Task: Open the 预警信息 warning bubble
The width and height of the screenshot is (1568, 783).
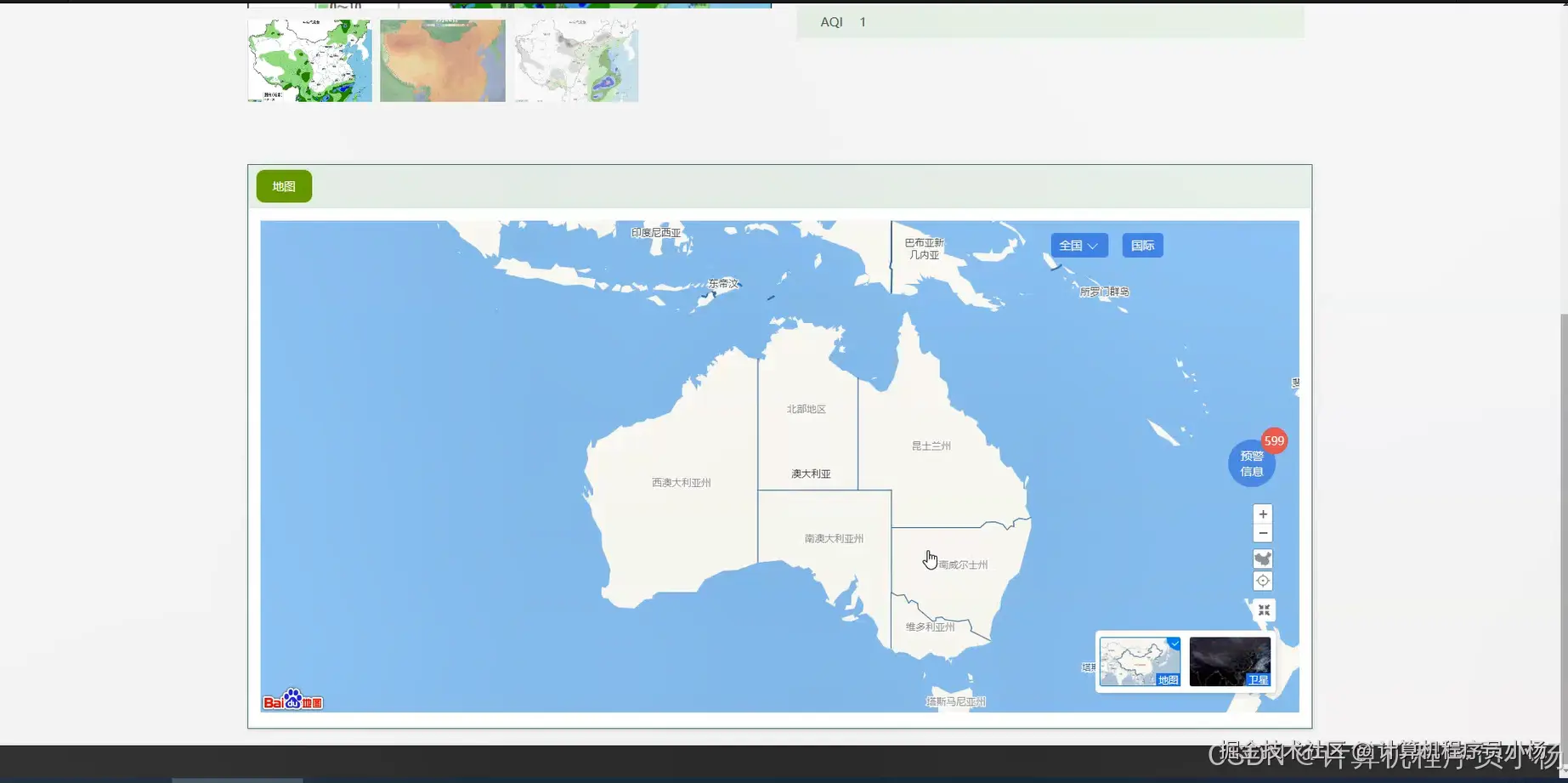Action: pyautogui.click(x=1252, y=463)
